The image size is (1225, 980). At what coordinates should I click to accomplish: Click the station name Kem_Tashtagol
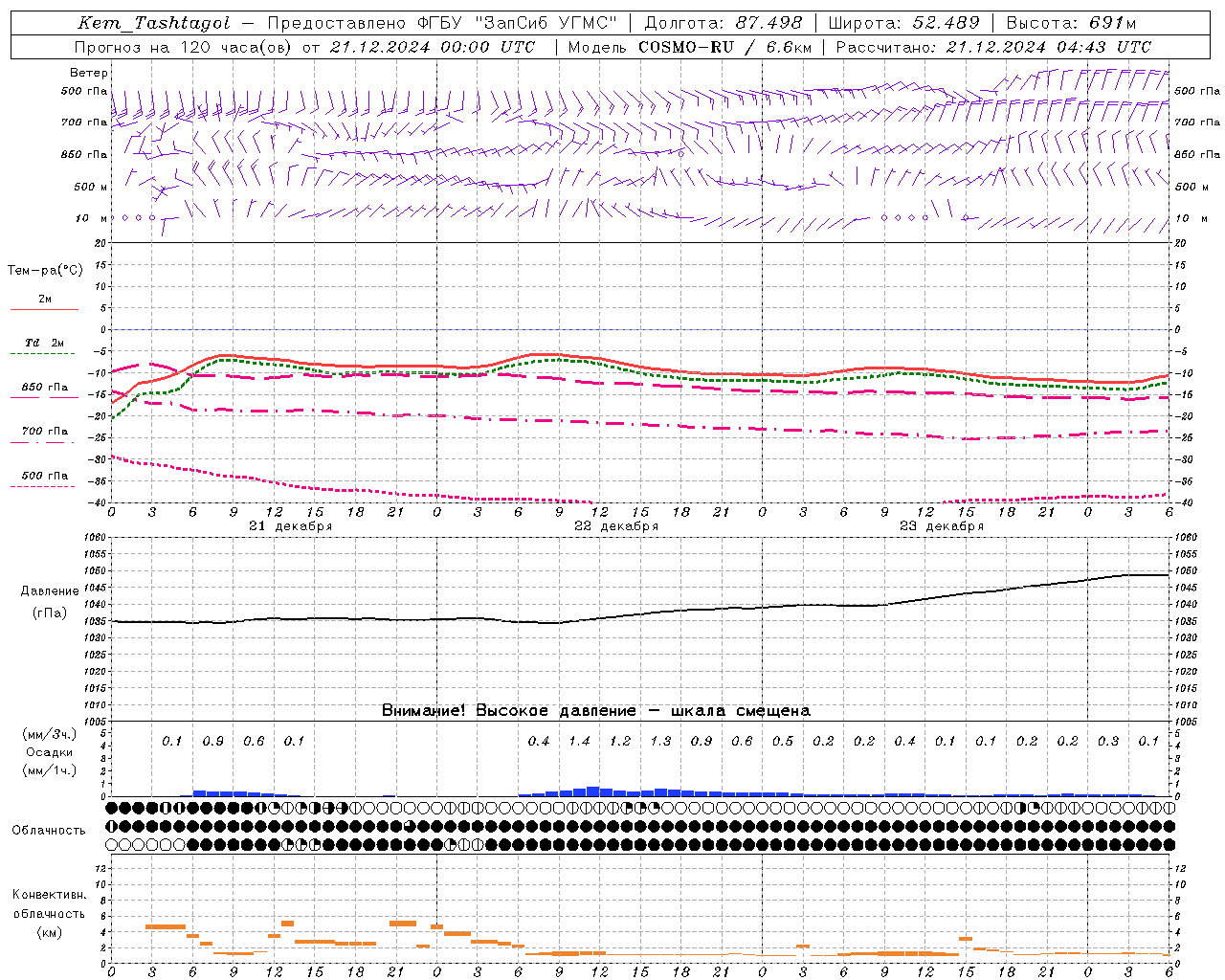(154, 23)
